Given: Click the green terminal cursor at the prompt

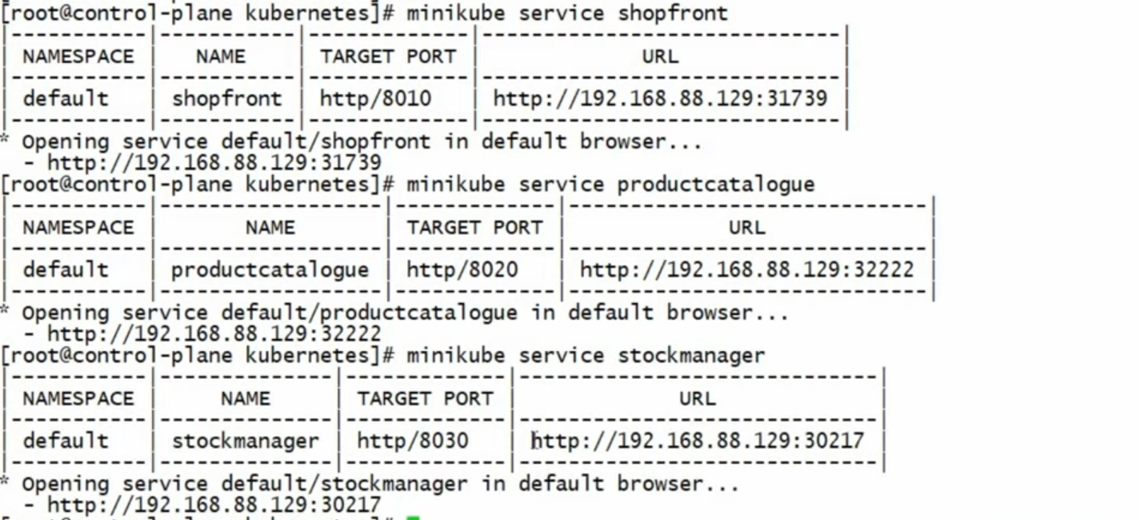Looking at the screenshot, I should tap(413, 518).
